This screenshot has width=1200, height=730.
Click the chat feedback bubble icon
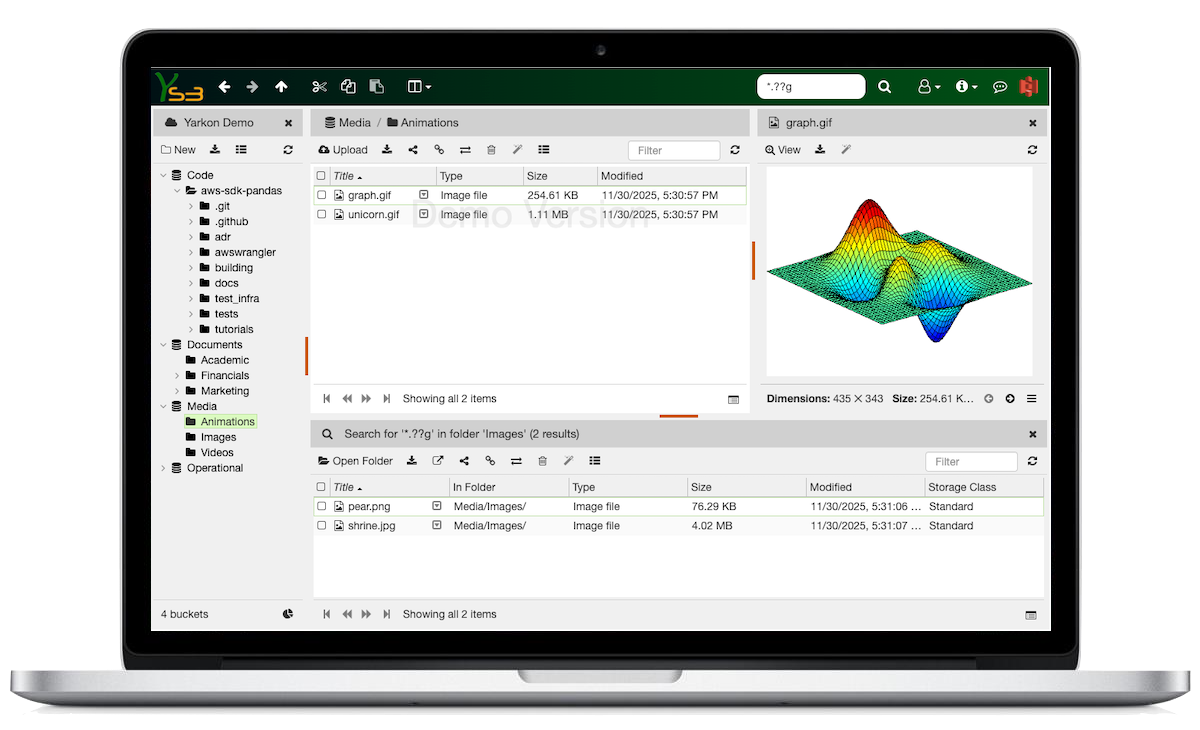[999, 87]
